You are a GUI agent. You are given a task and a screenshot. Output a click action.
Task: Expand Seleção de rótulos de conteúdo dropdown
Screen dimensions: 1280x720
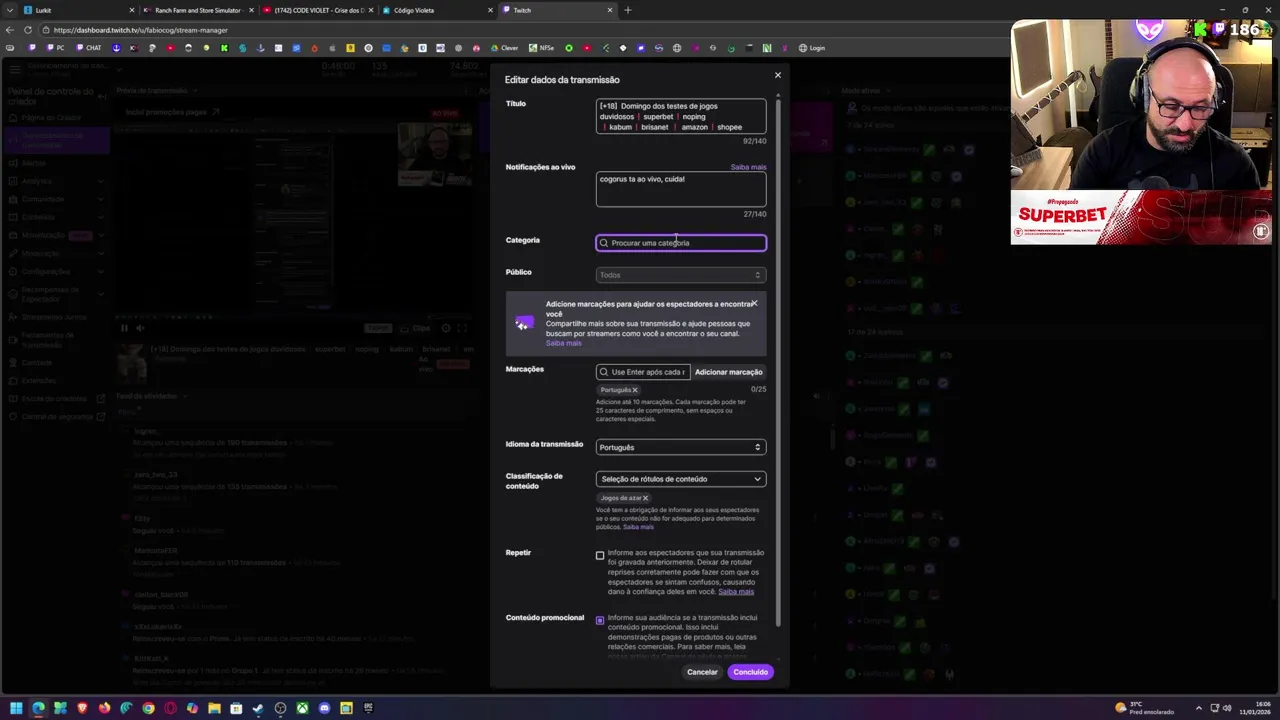pos(681,479)
